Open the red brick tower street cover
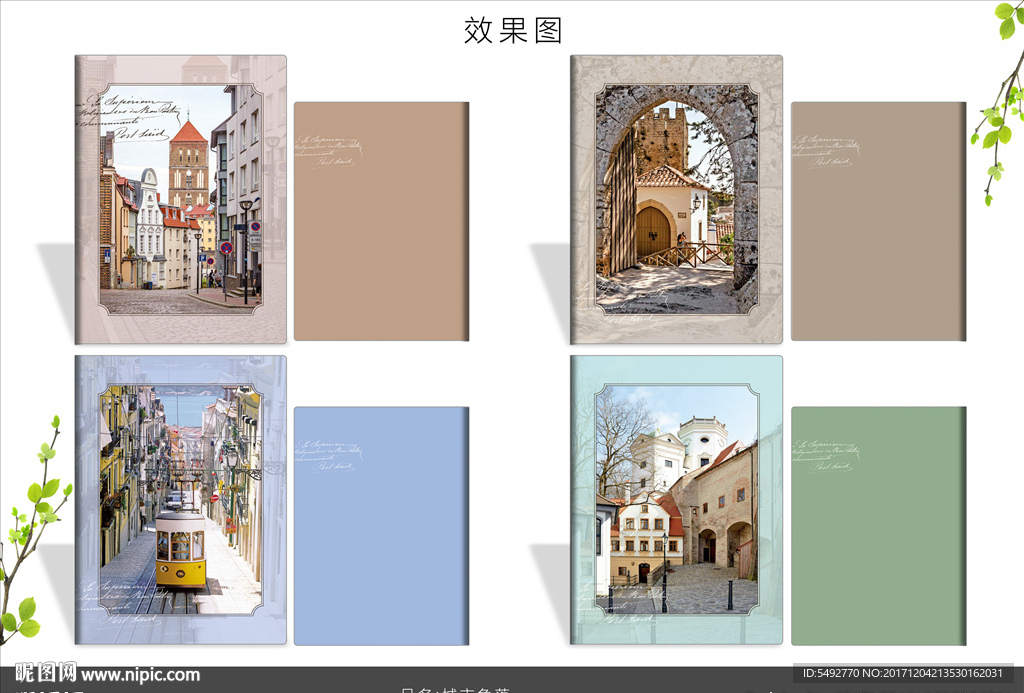Screen dimensions: 1024x693 (x=180, y=200)
